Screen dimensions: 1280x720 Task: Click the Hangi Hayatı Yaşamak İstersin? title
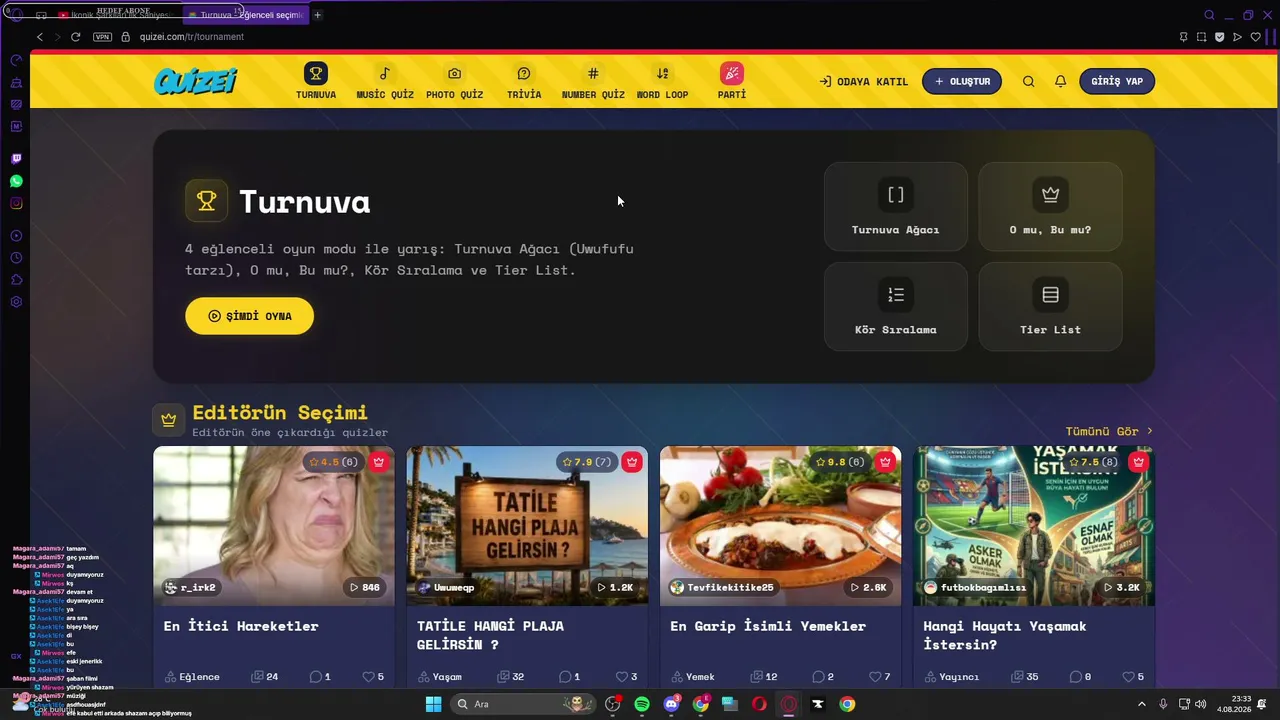[1004, 635]
